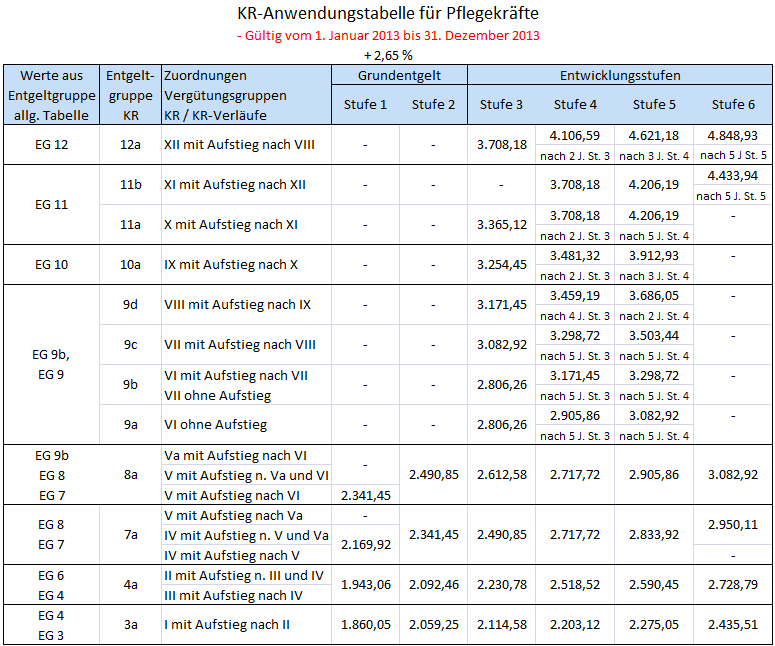
Task: Select pay group '3a'
Action: click(x=130, y=624)
